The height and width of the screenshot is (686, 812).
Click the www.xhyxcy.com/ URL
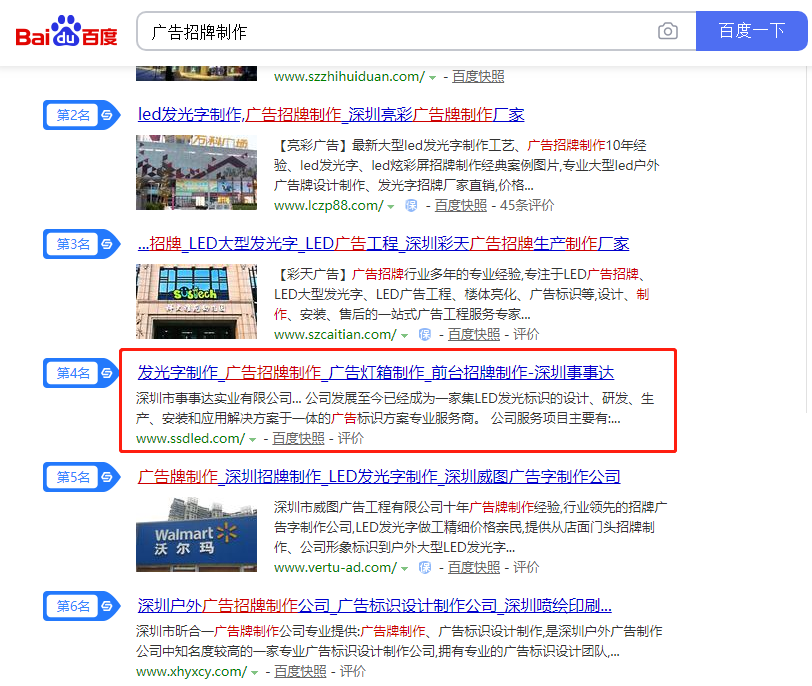[192, 672]
